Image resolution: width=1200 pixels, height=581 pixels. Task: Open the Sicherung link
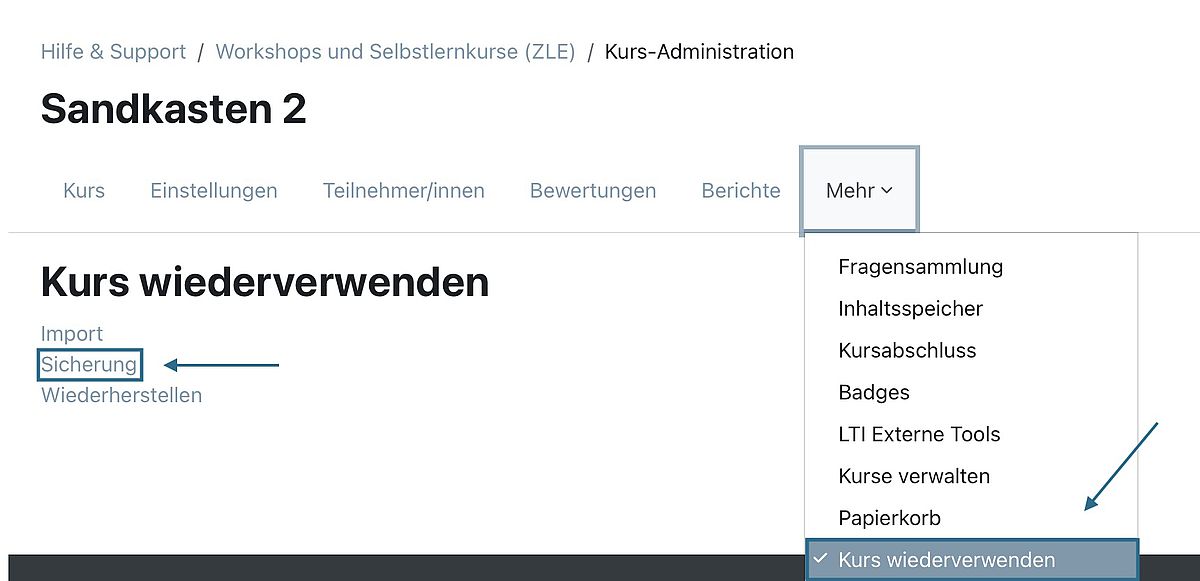click(x=89, y=365)
